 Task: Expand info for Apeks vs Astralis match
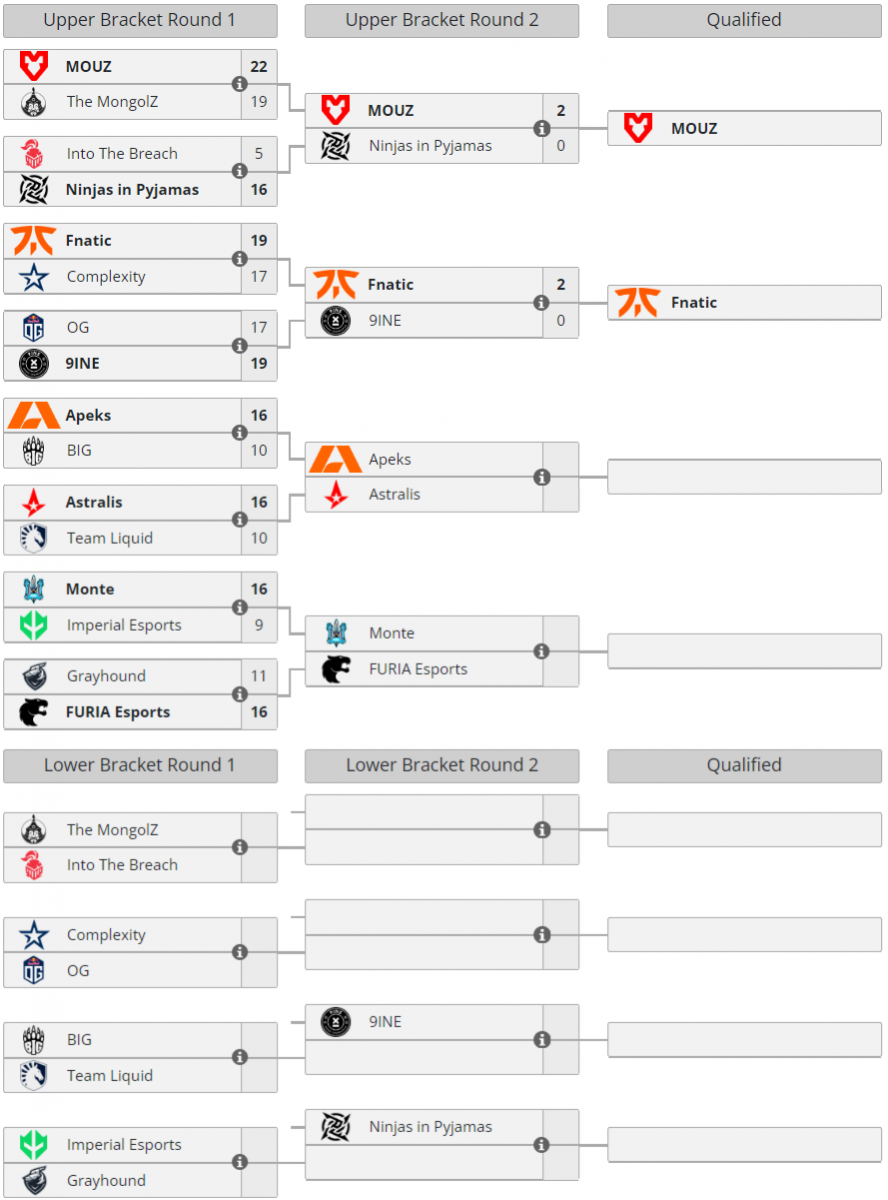coord(541,477)
